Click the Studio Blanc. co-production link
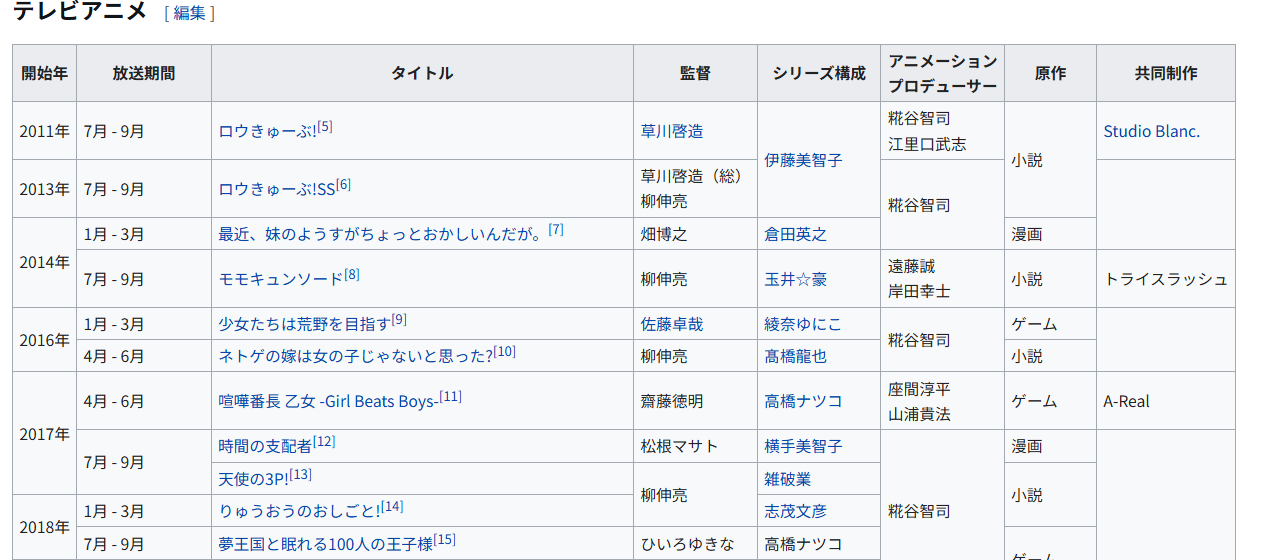Screen dimensions: 1266x560 click(1151, 131)
